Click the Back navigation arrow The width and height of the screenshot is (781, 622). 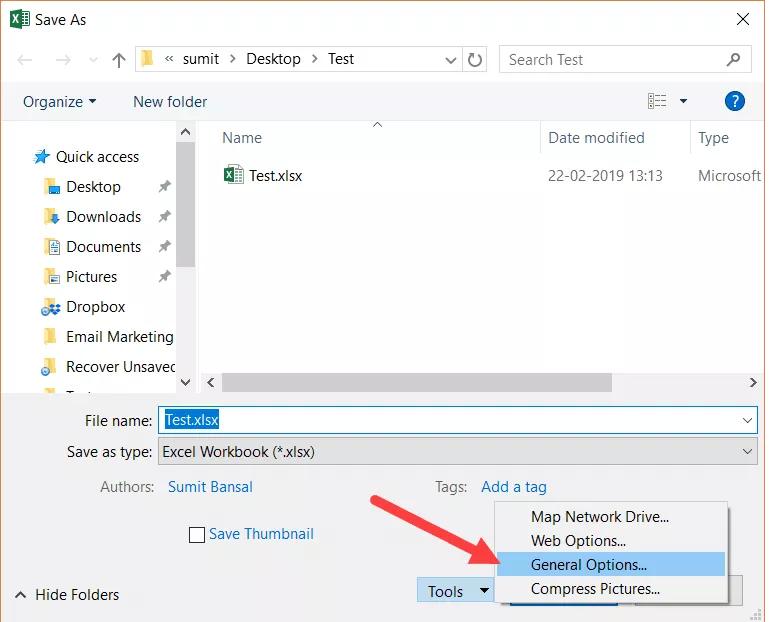24,60
